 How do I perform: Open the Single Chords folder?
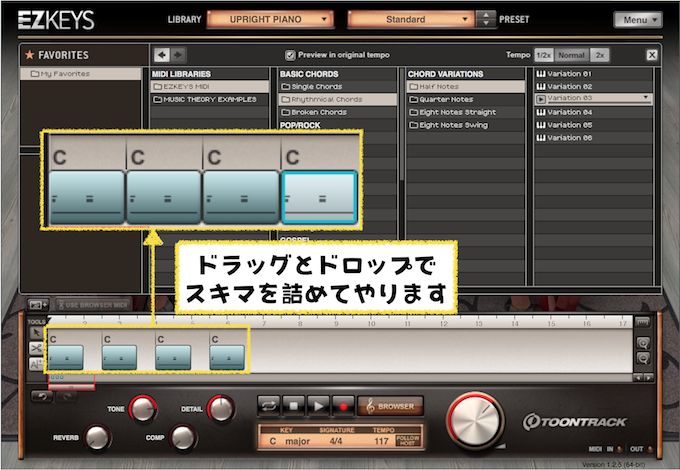pyautogui.click(x=337, y=86)
